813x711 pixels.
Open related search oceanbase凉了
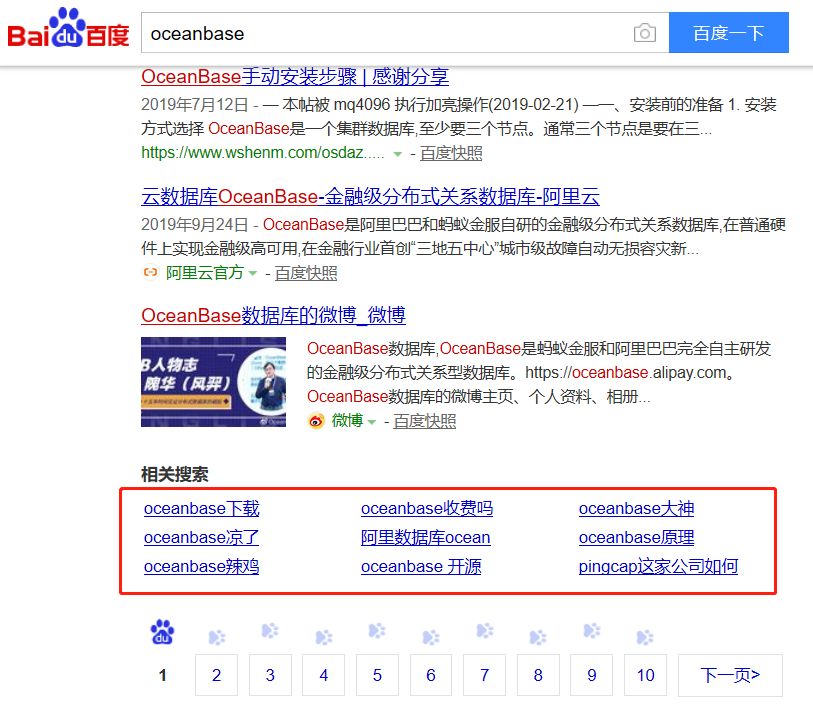tap(201, 537)
